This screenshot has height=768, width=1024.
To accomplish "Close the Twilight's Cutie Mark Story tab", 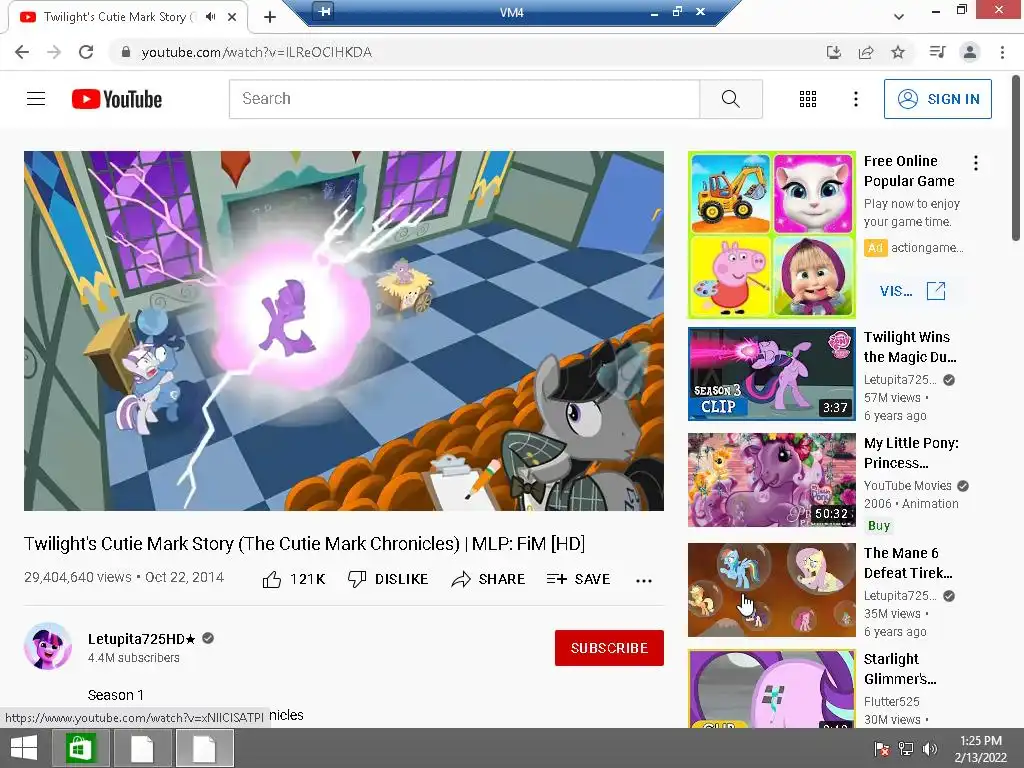I will 232,17.
